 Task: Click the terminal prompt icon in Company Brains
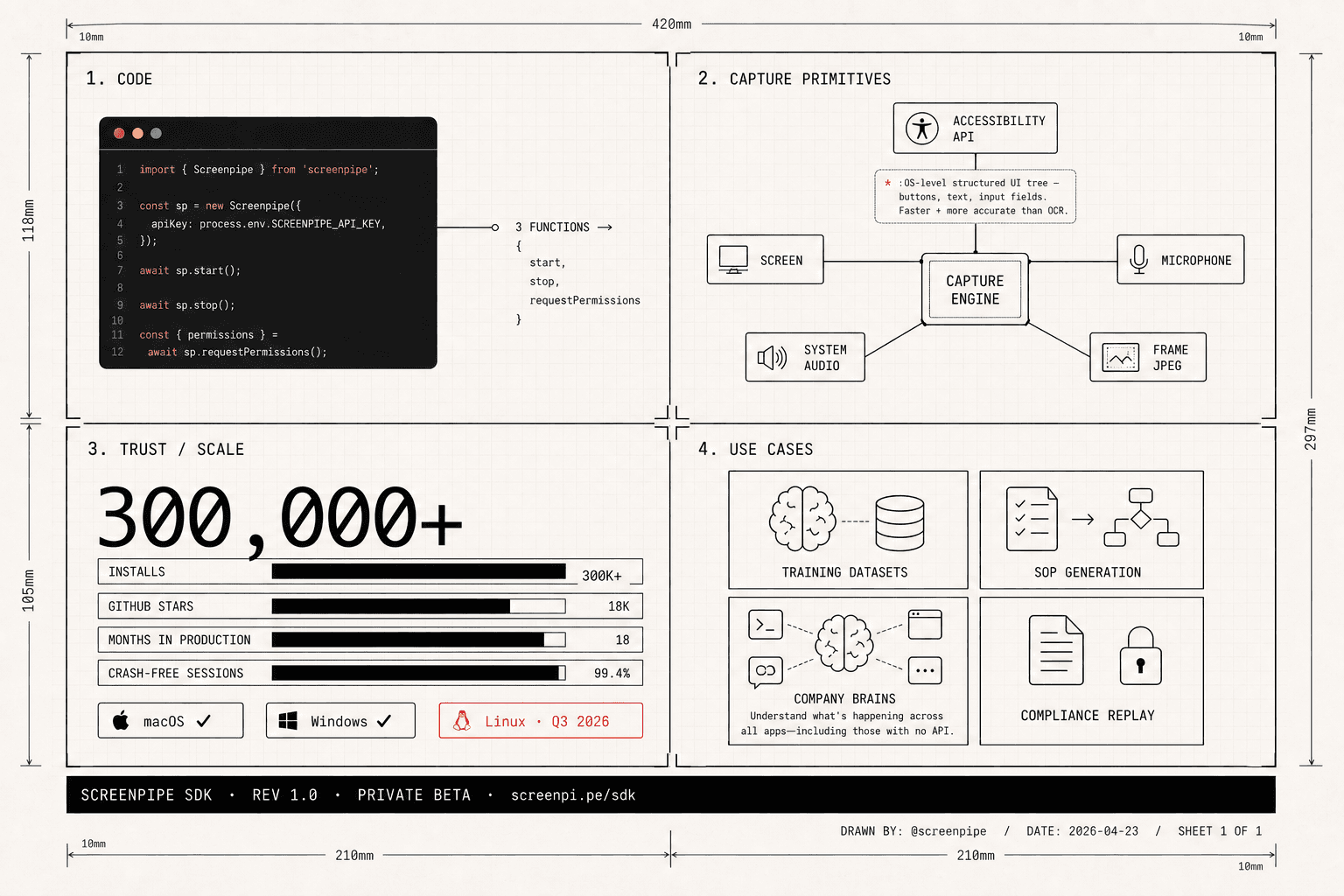point(766,625)
